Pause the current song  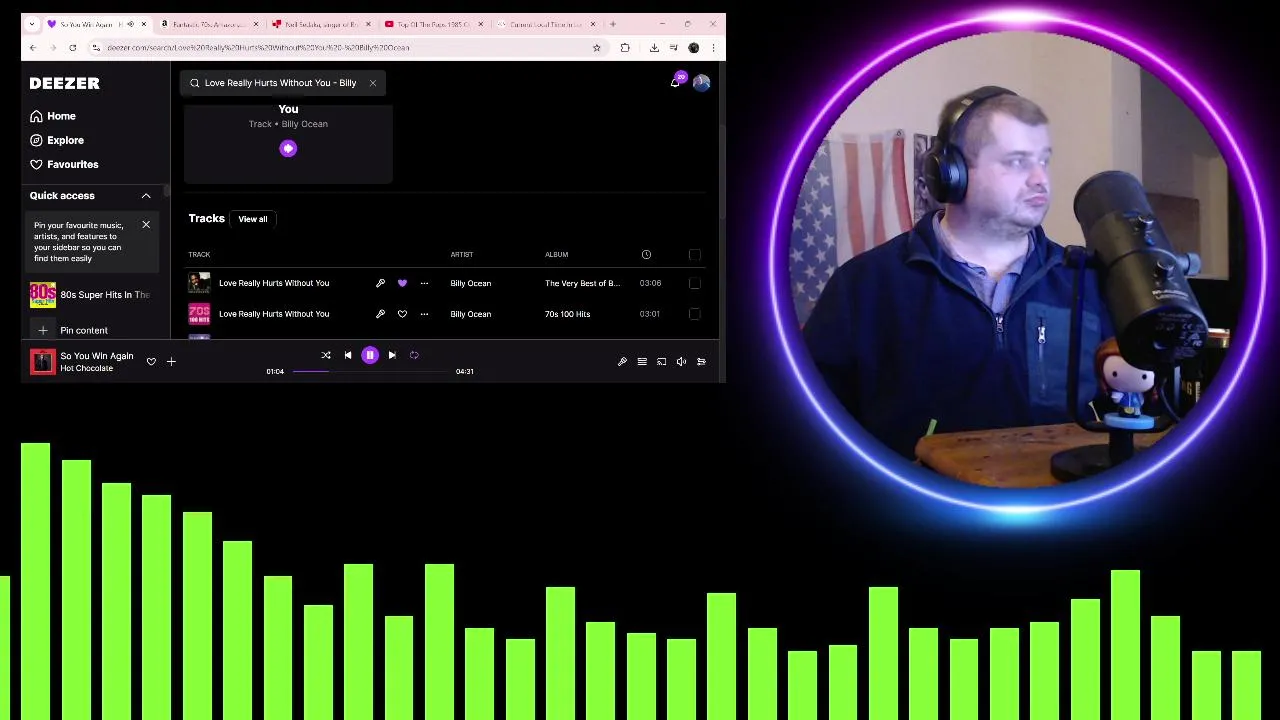tap(370, 355)
